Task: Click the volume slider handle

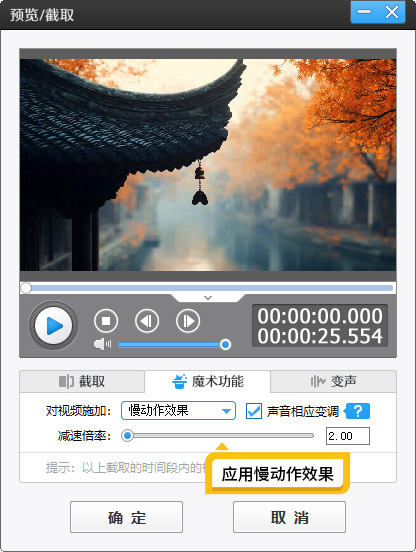Action: (x=225, y=344)
